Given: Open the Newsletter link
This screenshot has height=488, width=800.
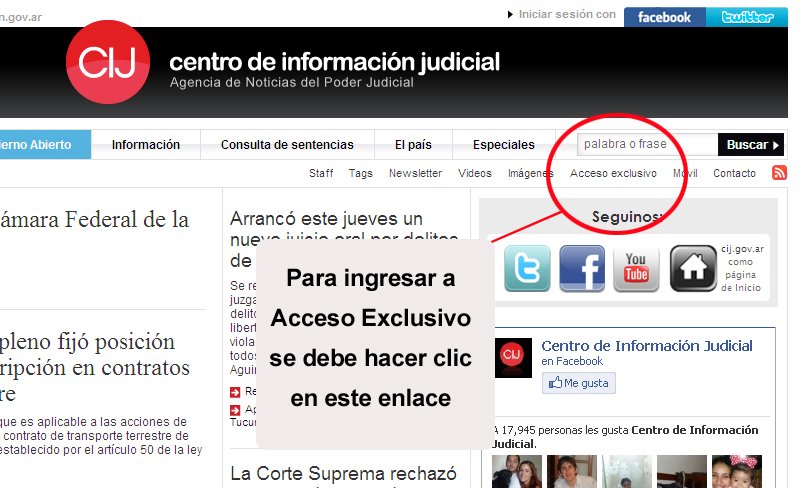Looking at the screenshot, I should (x=415, y=173).
